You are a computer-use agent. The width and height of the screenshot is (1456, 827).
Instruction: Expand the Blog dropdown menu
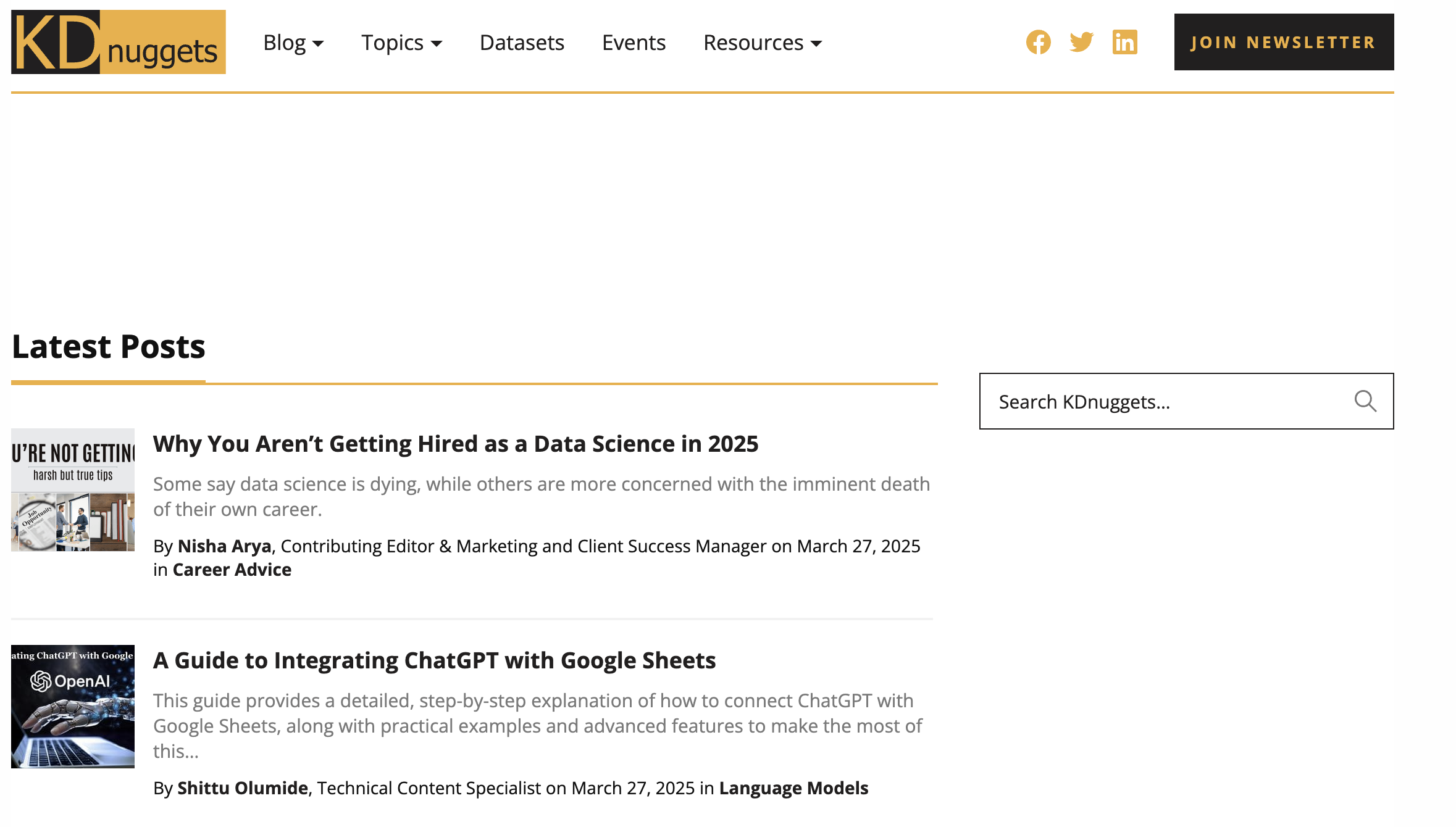point(293,43)
